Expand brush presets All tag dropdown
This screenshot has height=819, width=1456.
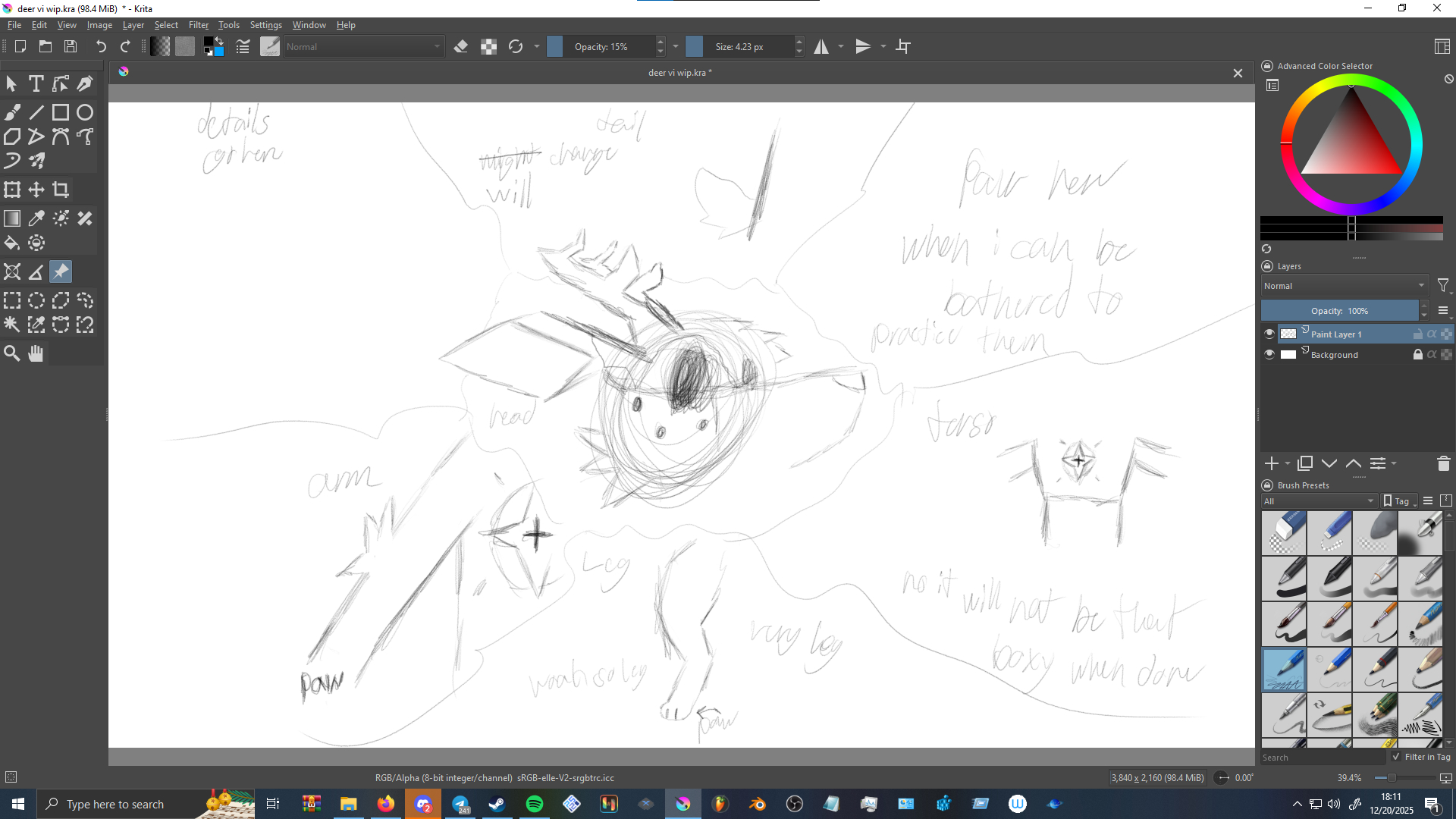click(x=1319, y=501)
